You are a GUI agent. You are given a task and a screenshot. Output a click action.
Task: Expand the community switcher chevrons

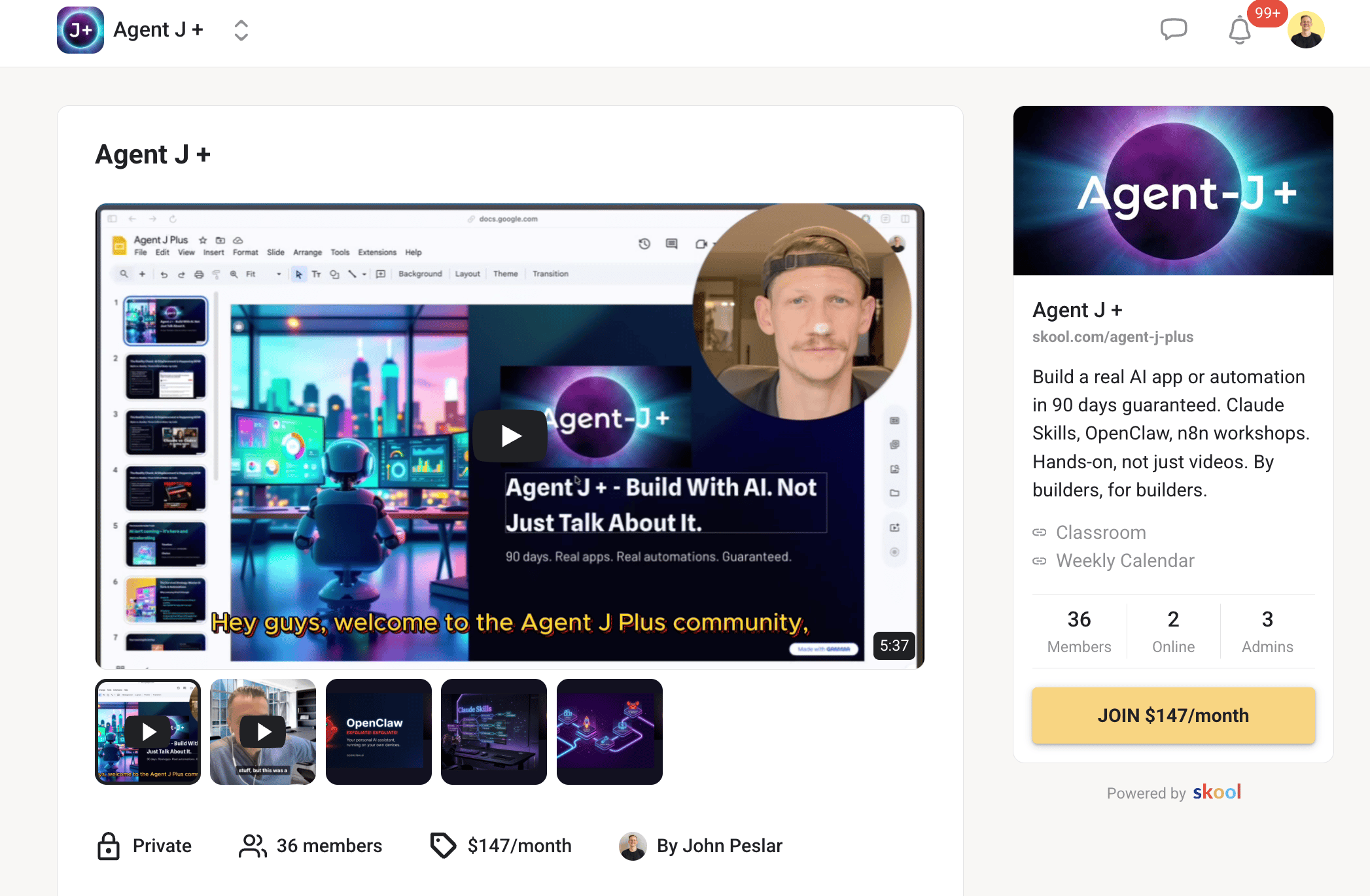click(241, 30)
